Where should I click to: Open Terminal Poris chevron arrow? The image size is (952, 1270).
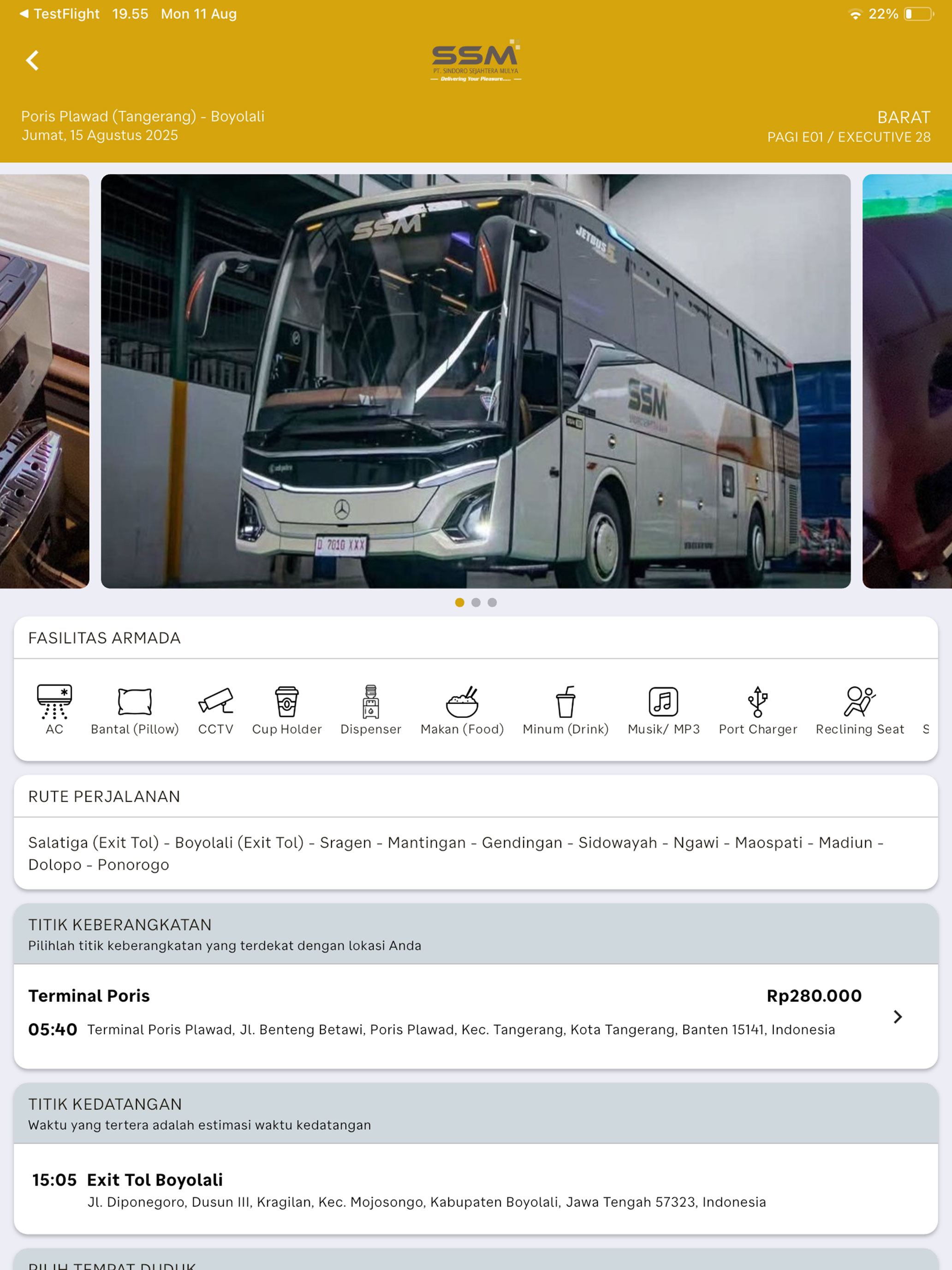898,1017
